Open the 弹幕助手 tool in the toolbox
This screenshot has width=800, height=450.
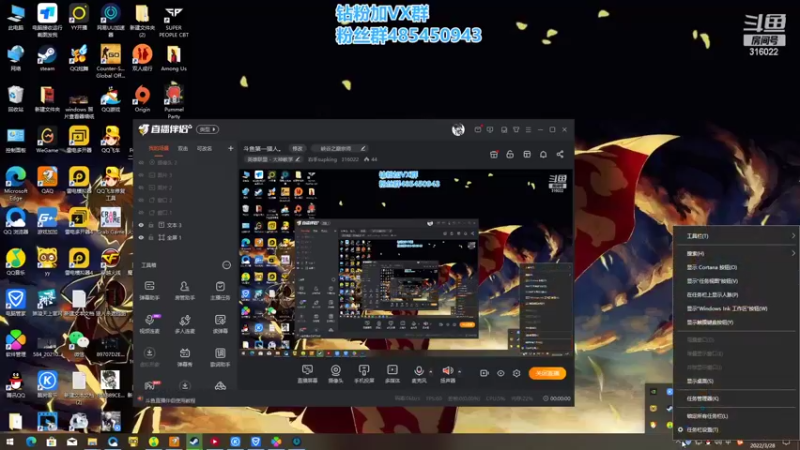point(149,290)
